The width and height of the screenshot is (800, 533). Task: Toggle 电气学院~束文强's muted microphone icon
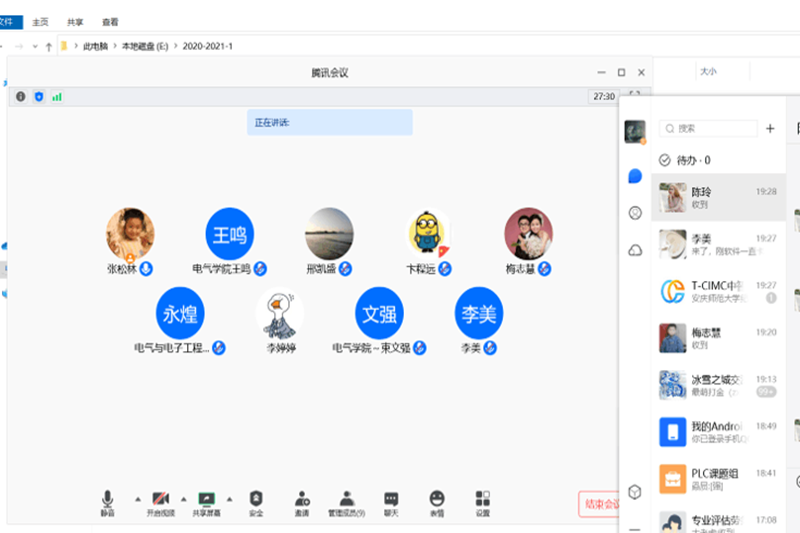[x=420, y=347]
